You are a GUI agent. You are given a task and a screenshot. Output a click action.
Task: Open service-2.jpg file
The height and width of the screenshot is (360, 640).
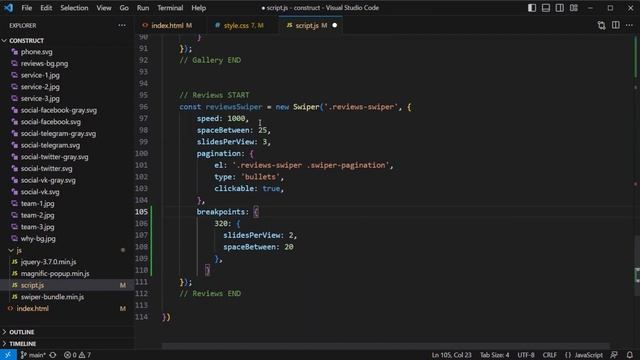[x=40, y=87]
